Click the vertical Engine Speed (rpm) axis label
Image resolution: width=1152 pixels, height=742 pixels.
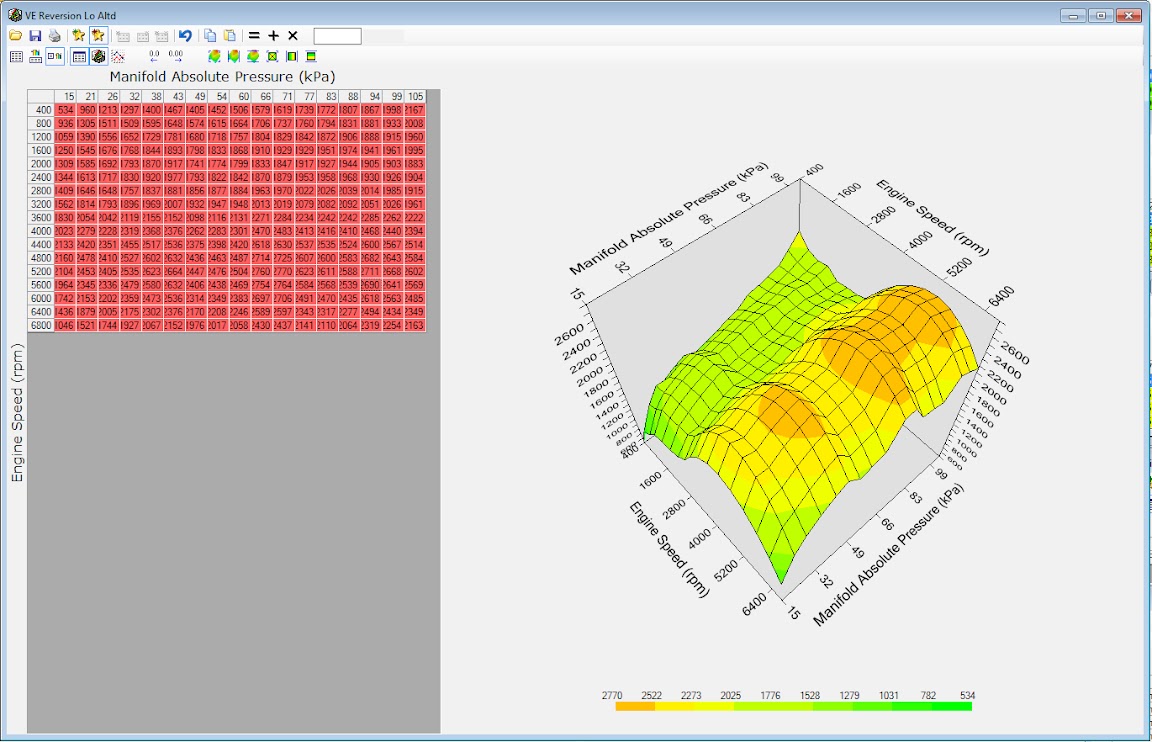pos(17,413)
